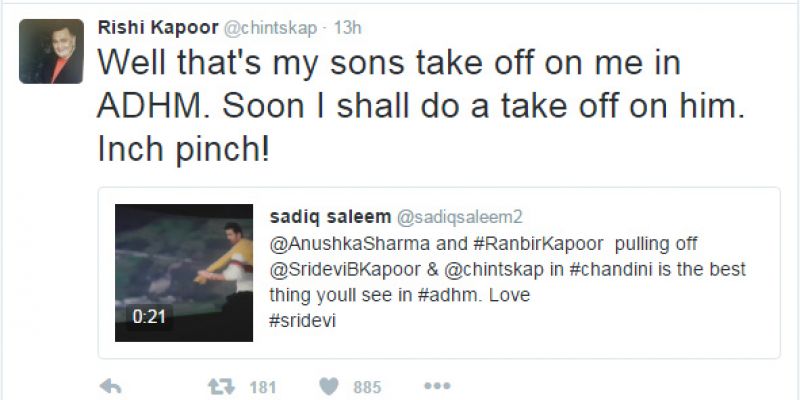Open the three-dot more options menu
Image resolution: width=800 pixels, height=400 pixels.
[437, 386]
